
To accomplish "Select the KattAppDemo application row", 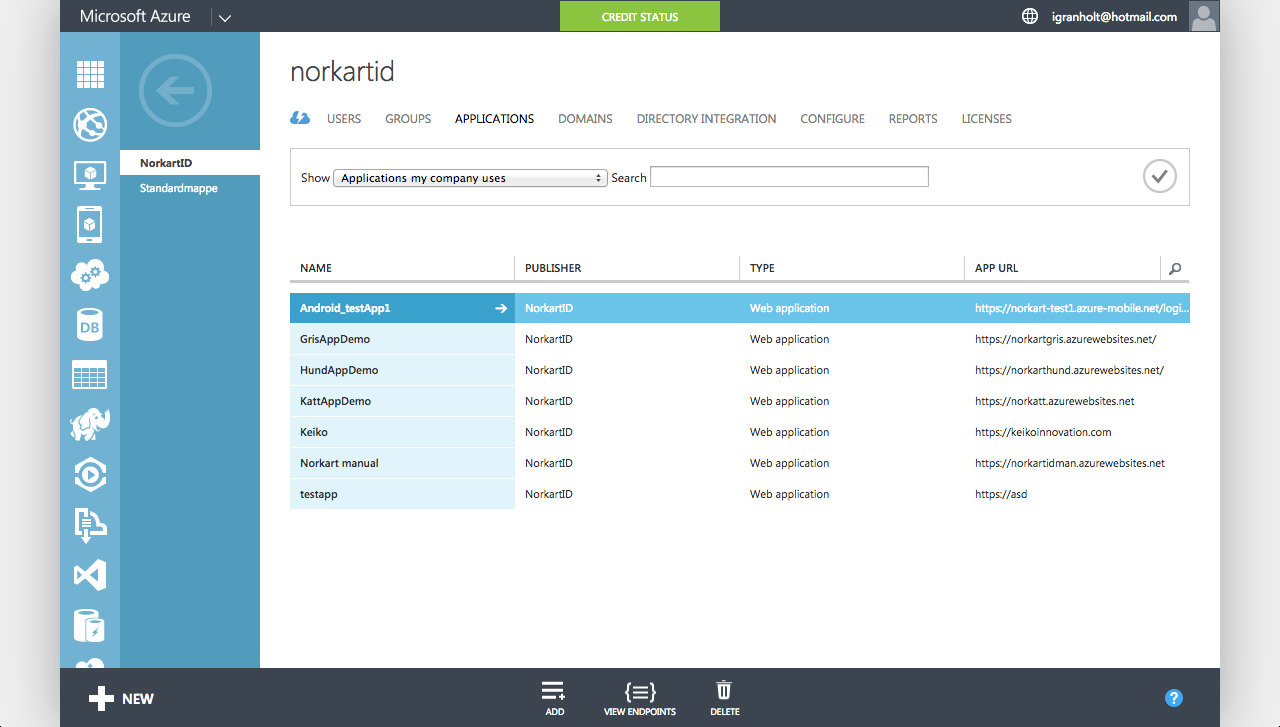I will click(x=740, y=401).
